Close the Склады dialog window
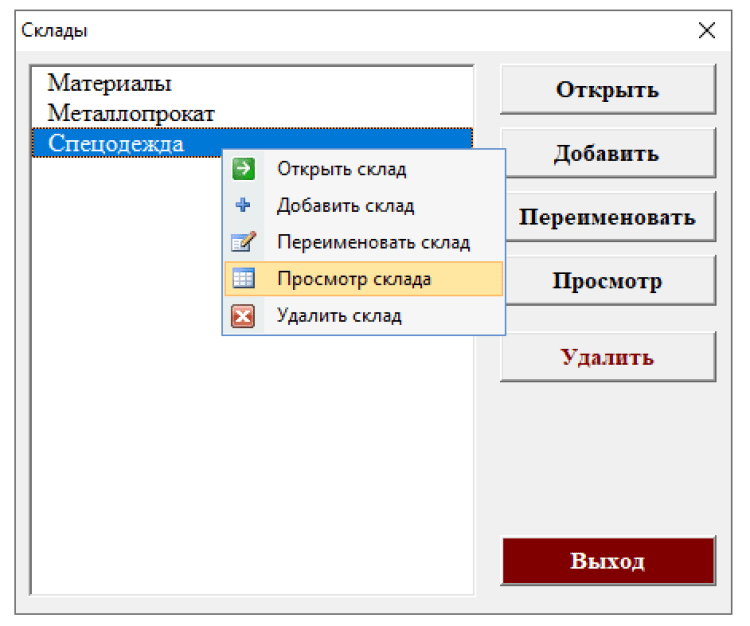Screen dimensions: 750x626 pos(706,31)
